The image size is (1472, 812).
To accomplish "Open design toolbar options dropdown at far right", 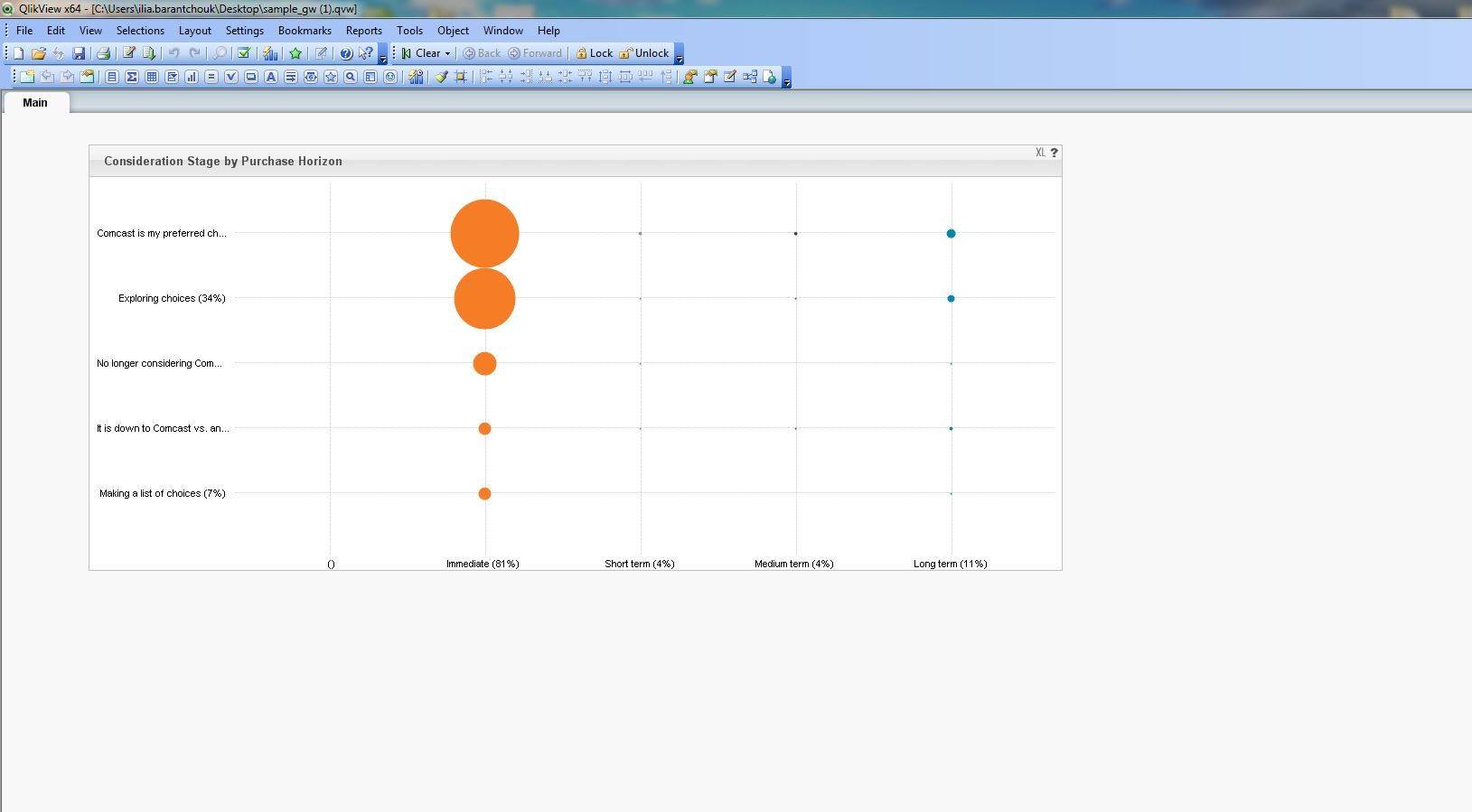I will click(x=787, y=81).
